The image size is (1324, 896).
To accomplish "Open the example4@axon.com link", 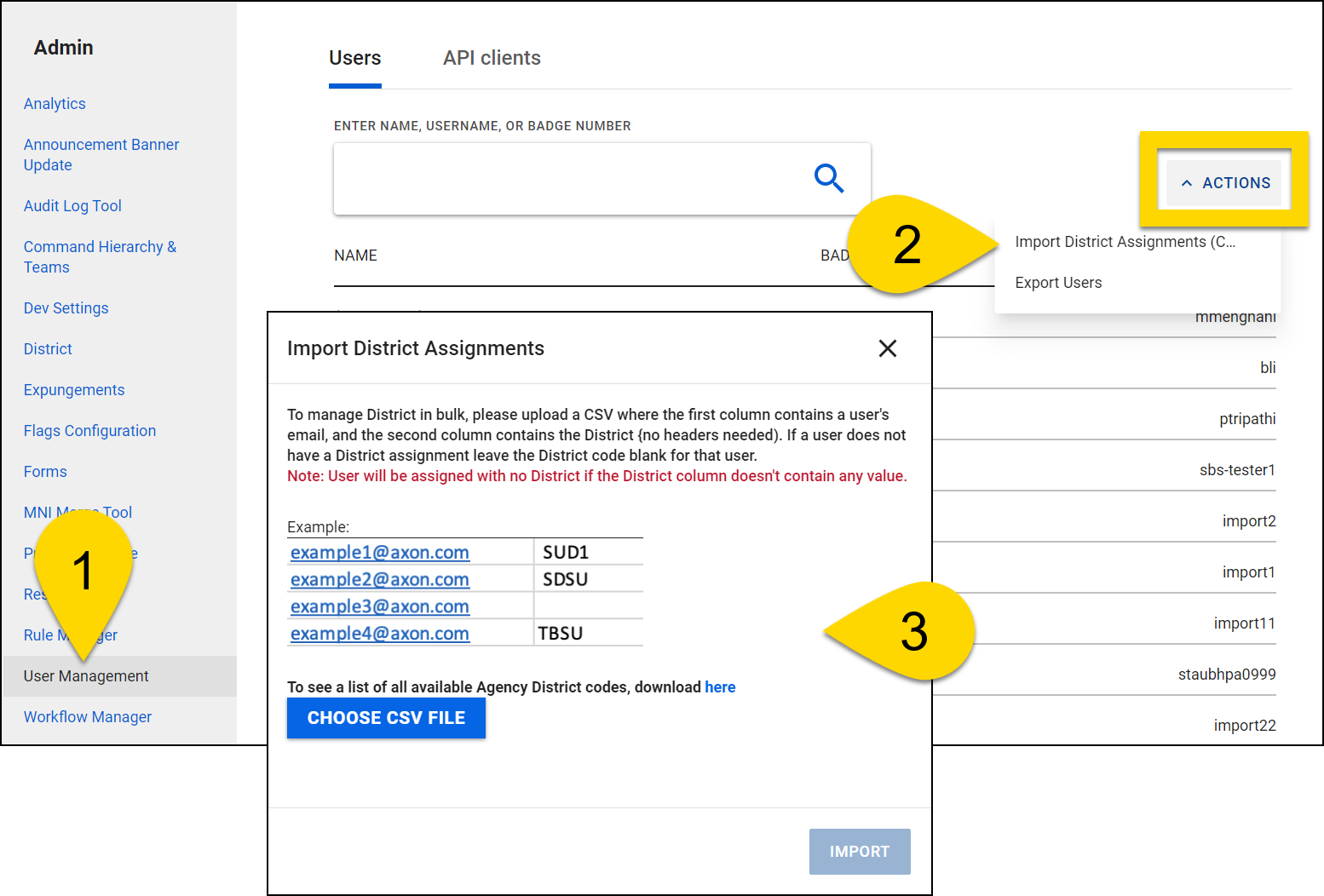I will [379, 633].
